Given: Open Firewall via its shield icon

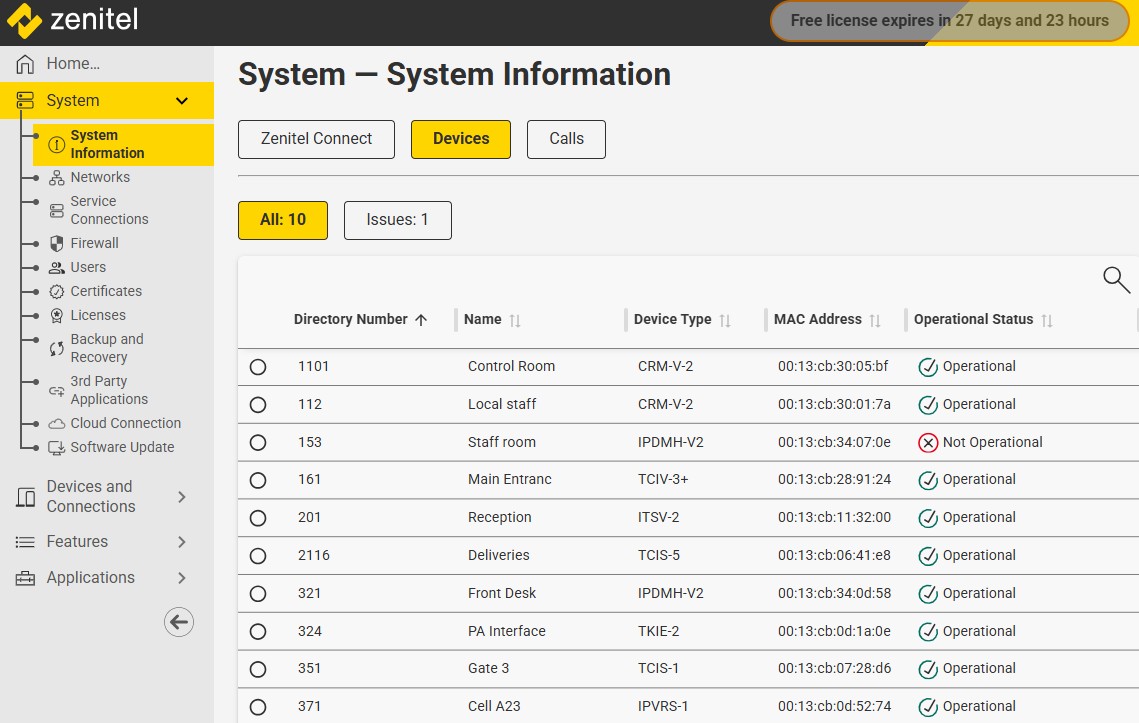Looking at the screenshot, I should click(x=57, y=243).
